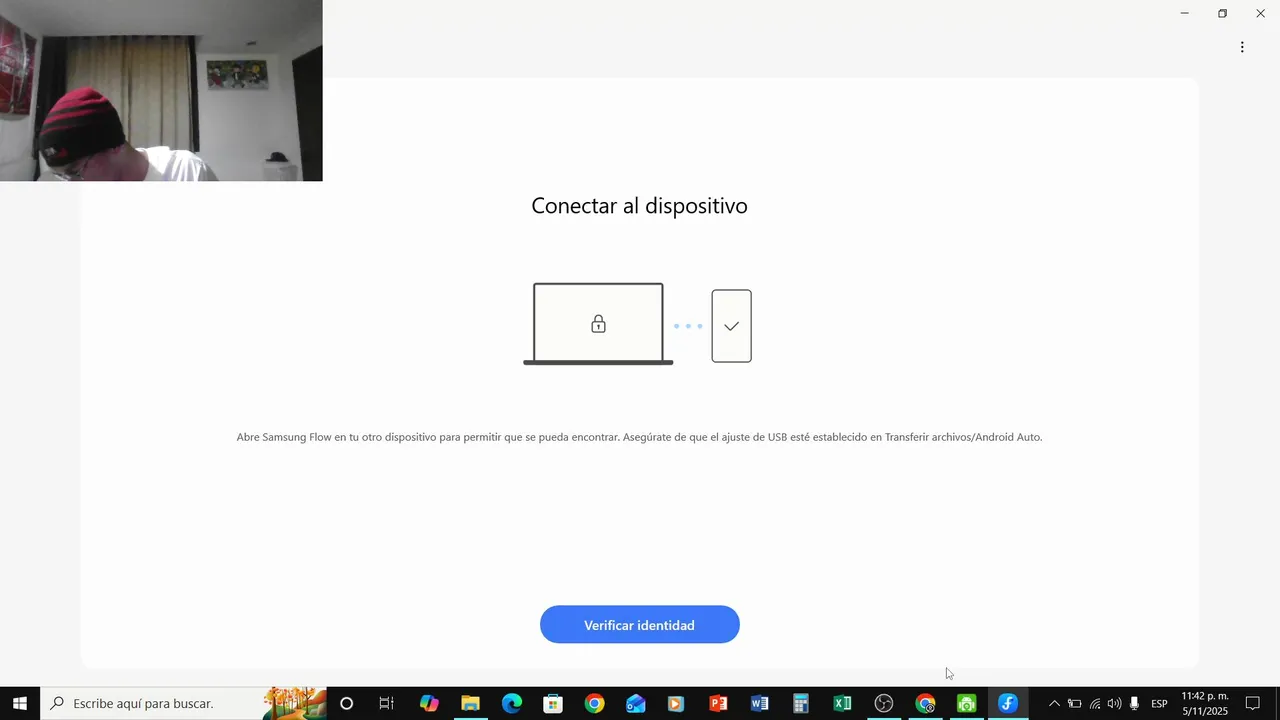Launch Microsoft Edge from taskbar
1280x720 pixels.
512,704
